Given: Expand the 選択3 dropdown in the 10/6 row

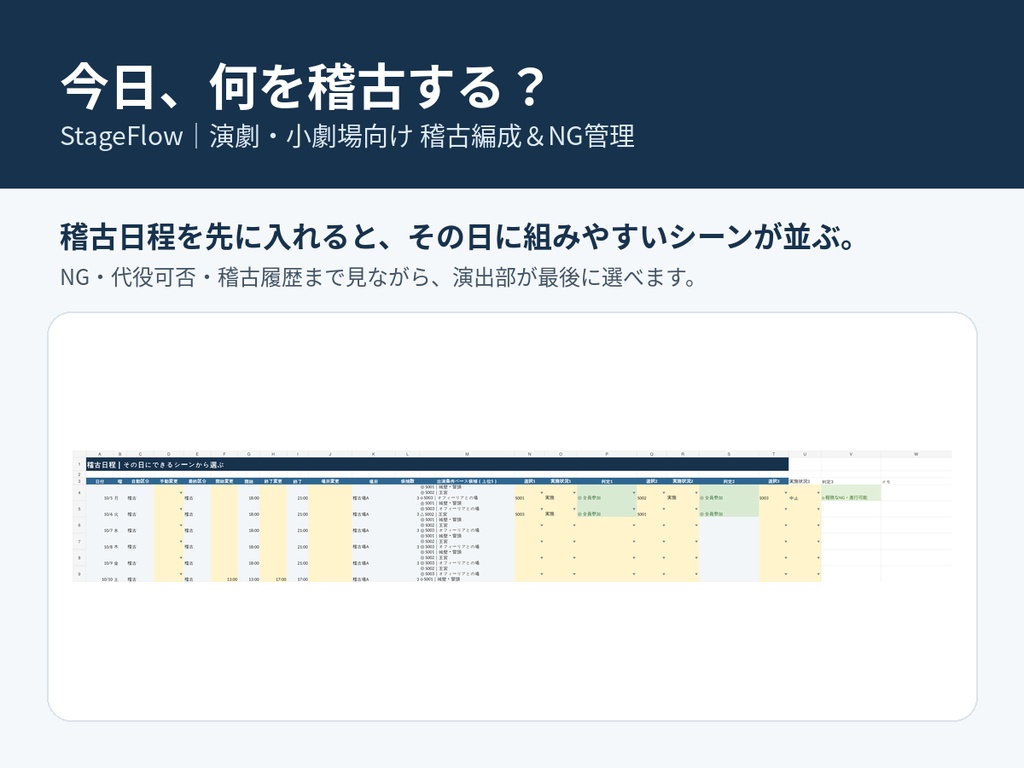Looking at the screenshot, I should click(x=786, y=509).
